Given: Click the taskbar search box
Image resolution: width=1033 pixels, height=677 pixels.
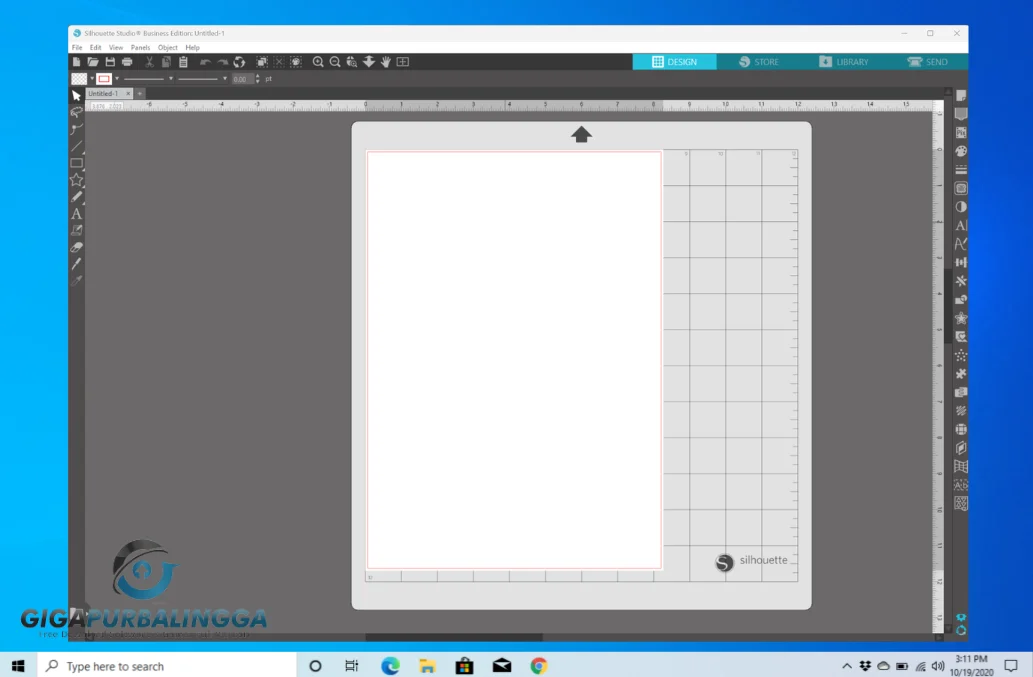Looking at the screenshot, I should click(167, 666).
